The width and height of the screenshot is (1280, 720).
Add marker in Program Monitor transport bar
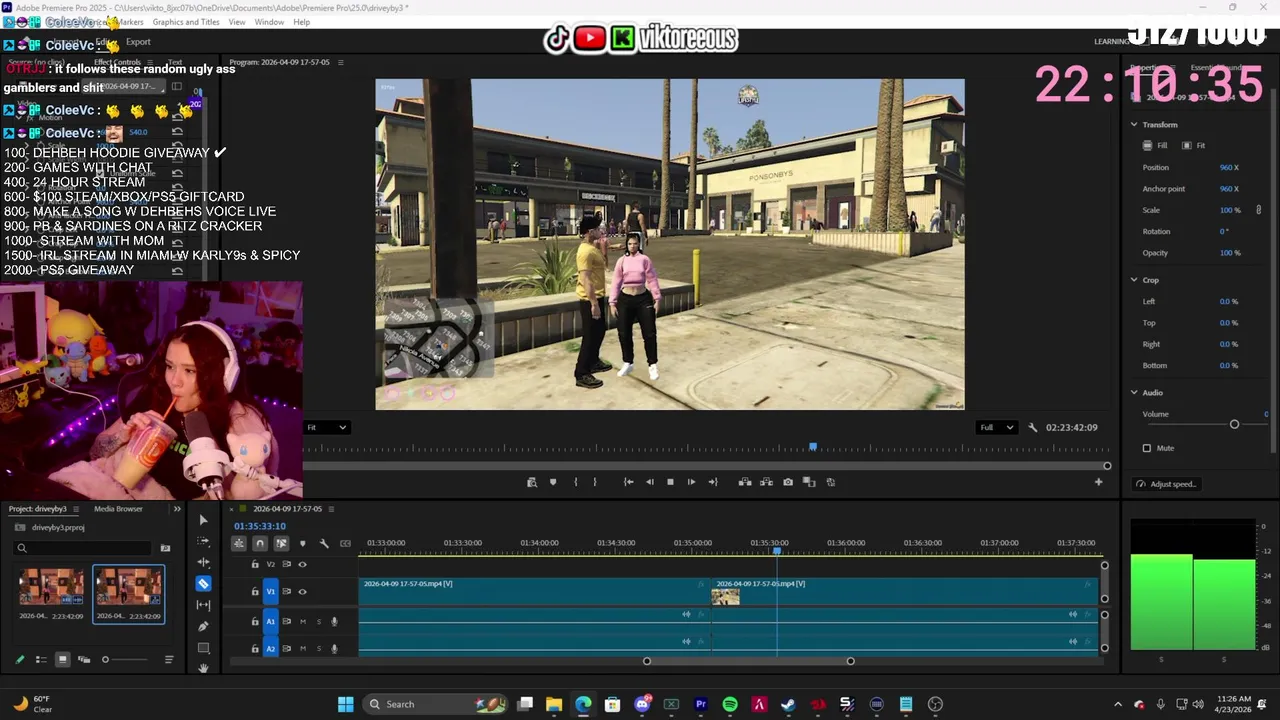(x=553, y=482)
